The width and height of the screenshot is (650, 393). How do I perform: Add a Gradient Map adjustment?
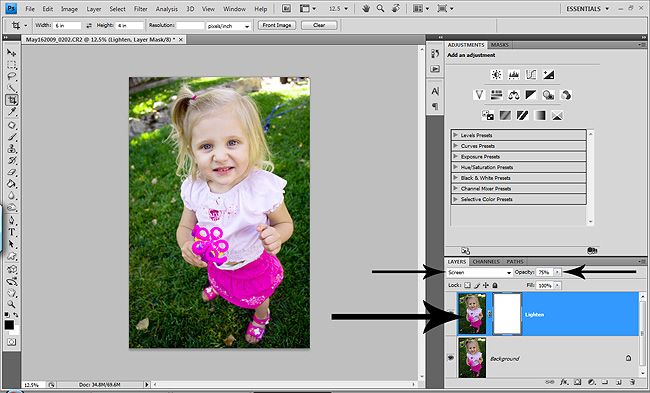tap(540, 115)
